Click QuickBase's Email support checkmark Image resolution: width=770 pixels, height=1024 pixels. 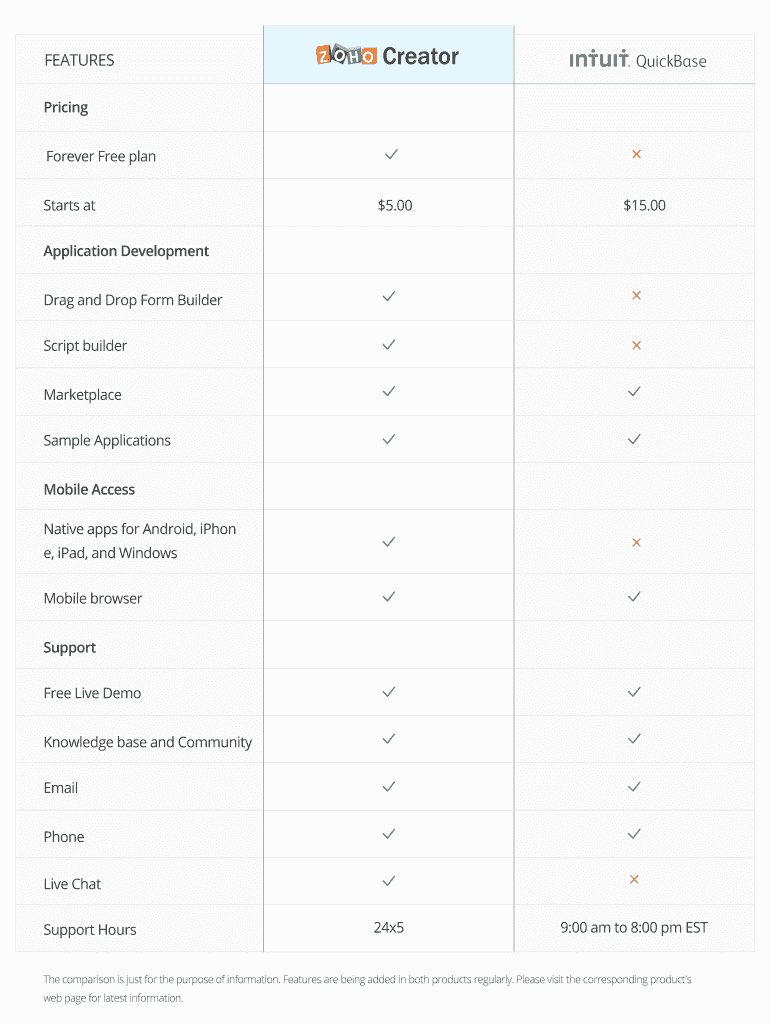tap(634, 787)
